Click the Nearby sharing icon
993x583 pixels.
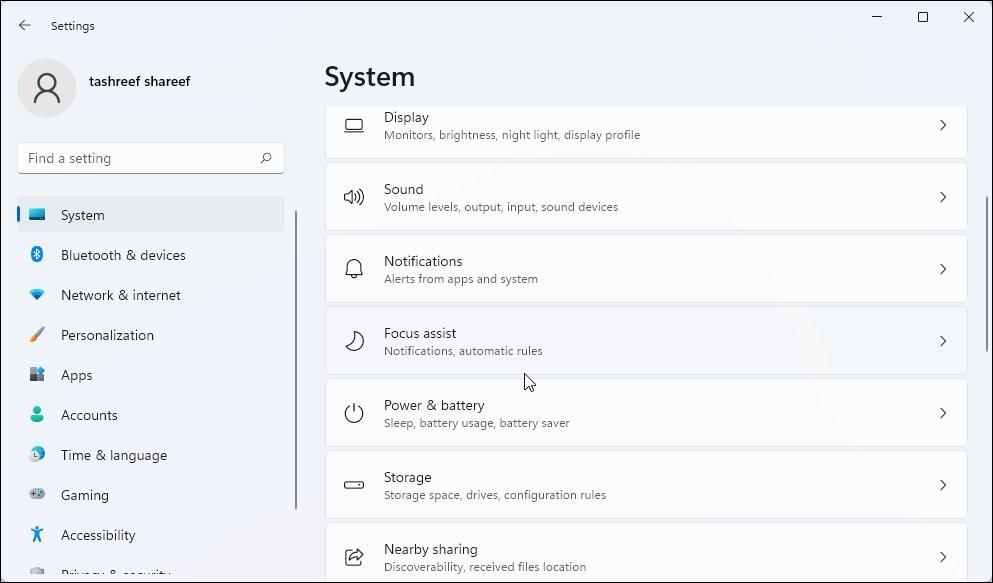pos(354,556)
